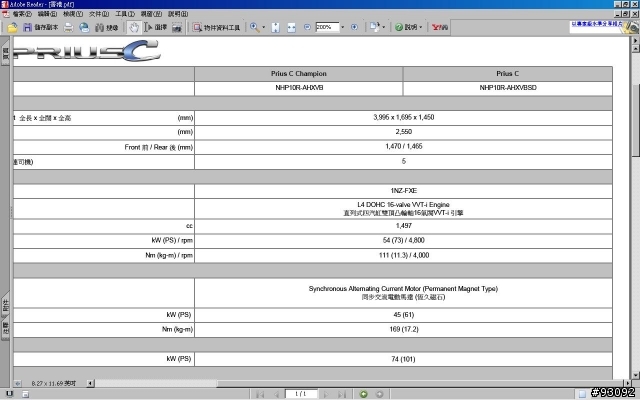Expand the Zoom tool dropdown arrow

pos(263,27)
